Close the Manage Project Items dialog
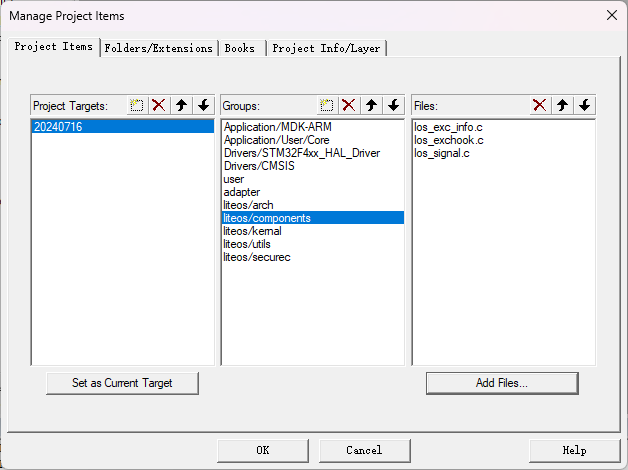Screen dimensions: 628x470 [612, 16]
